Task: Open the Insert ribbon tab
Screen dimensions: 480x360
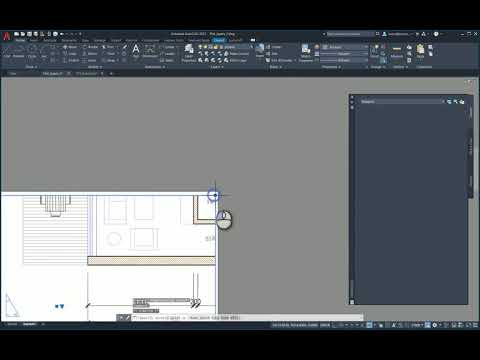Action: tap(34, 40)
